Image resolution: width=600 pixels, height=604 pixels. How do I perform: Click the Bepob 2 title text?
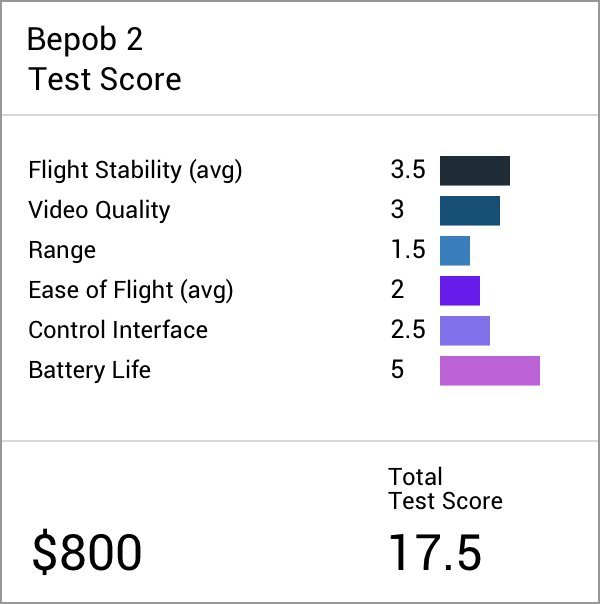coord(85,40)
